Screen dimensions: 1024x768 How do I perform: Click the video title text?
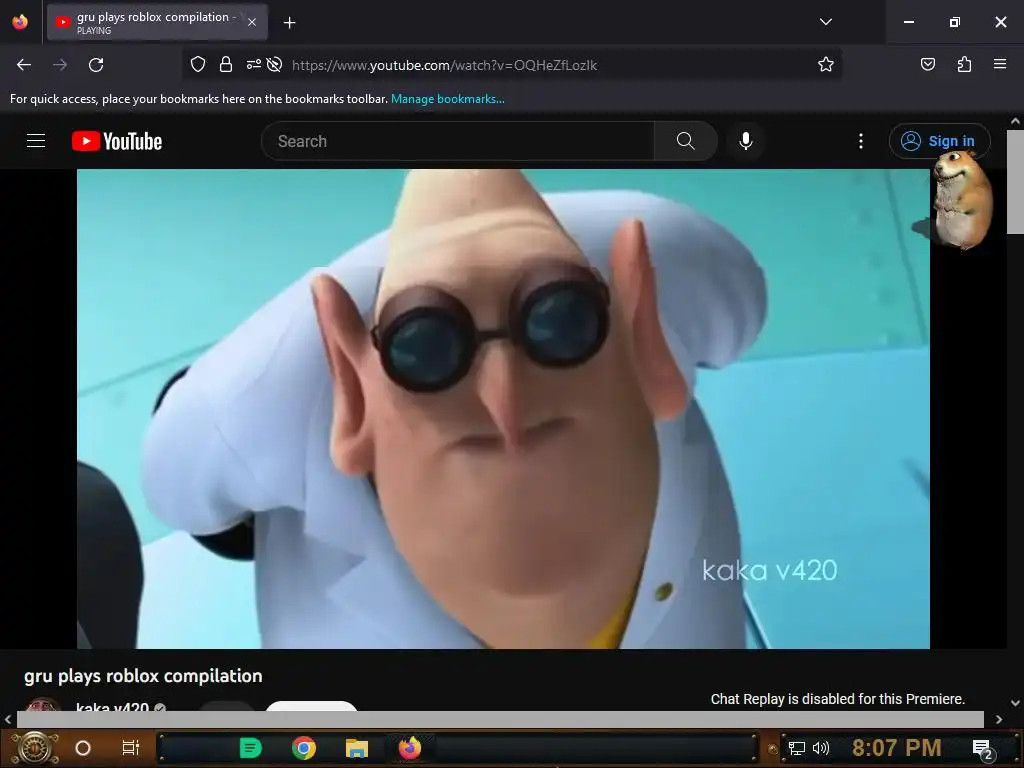pyautogui.click(x=143, y=676)
